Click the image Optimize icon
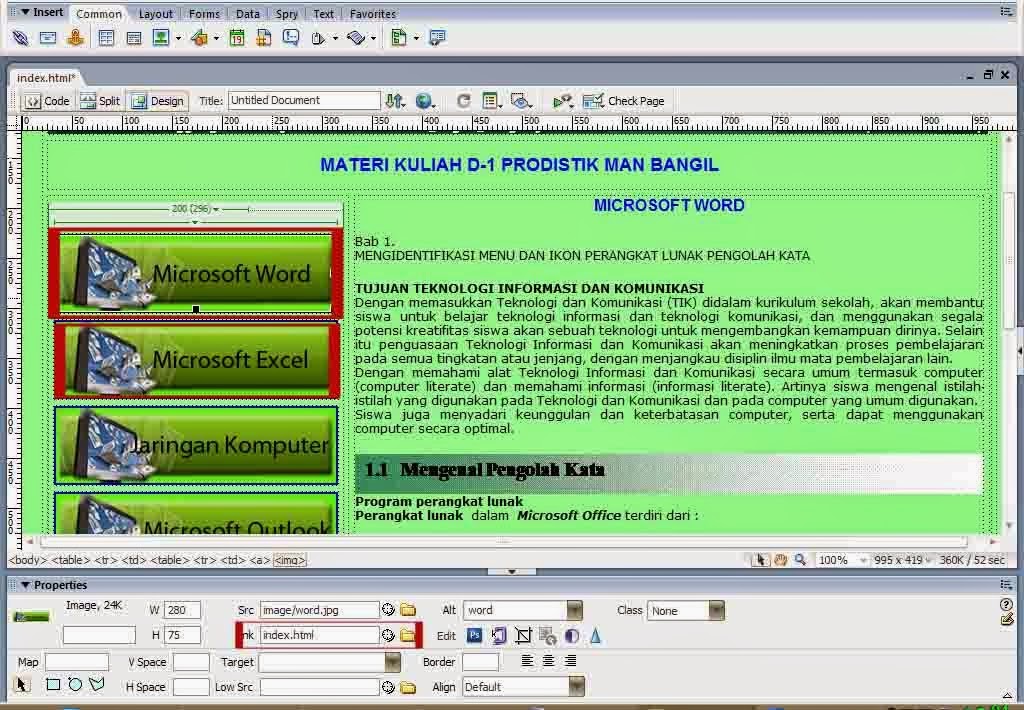This screenshot has height=710, width=1024. click(499, 635)
